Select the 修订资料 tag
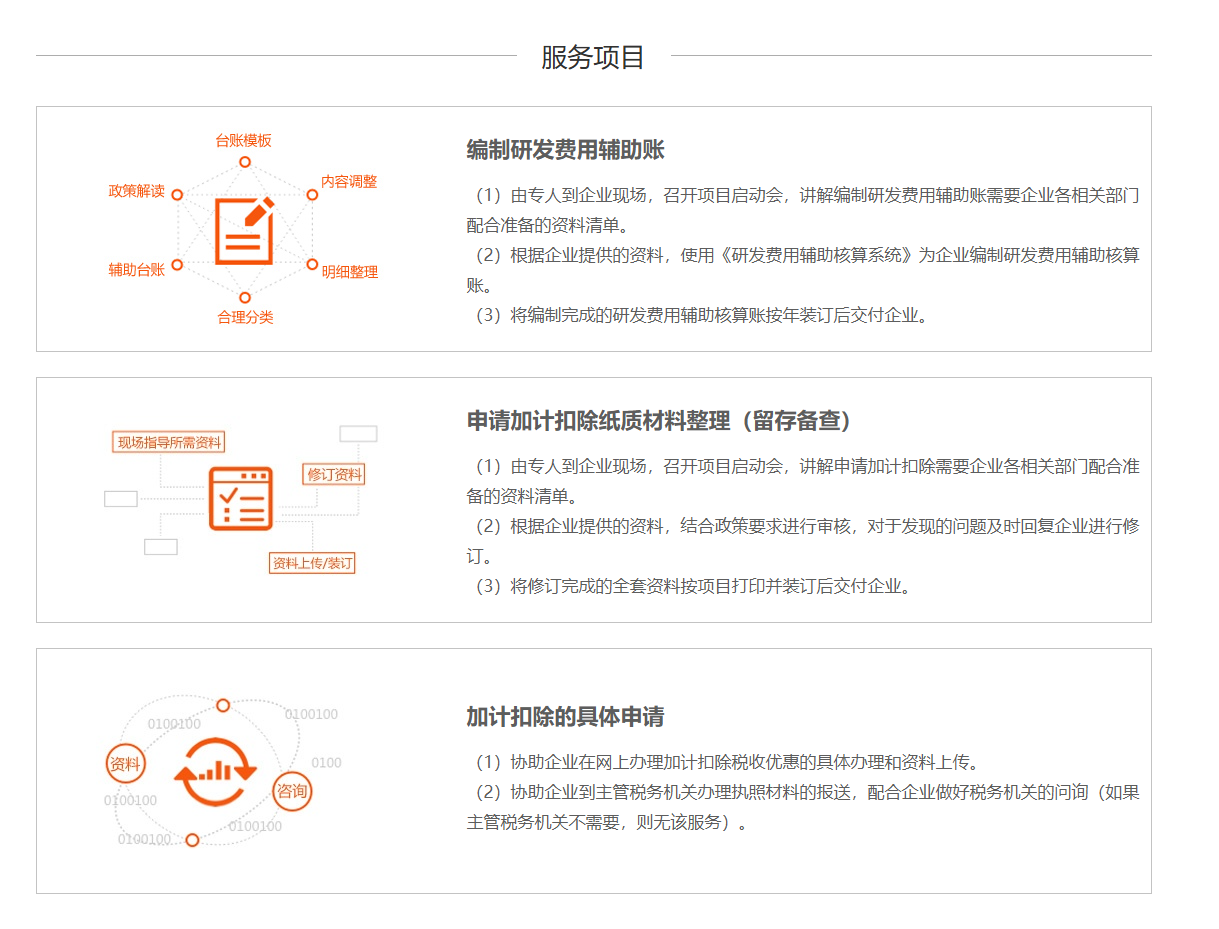The width and height of the screenshot is (1219, 929). point(334,474)
